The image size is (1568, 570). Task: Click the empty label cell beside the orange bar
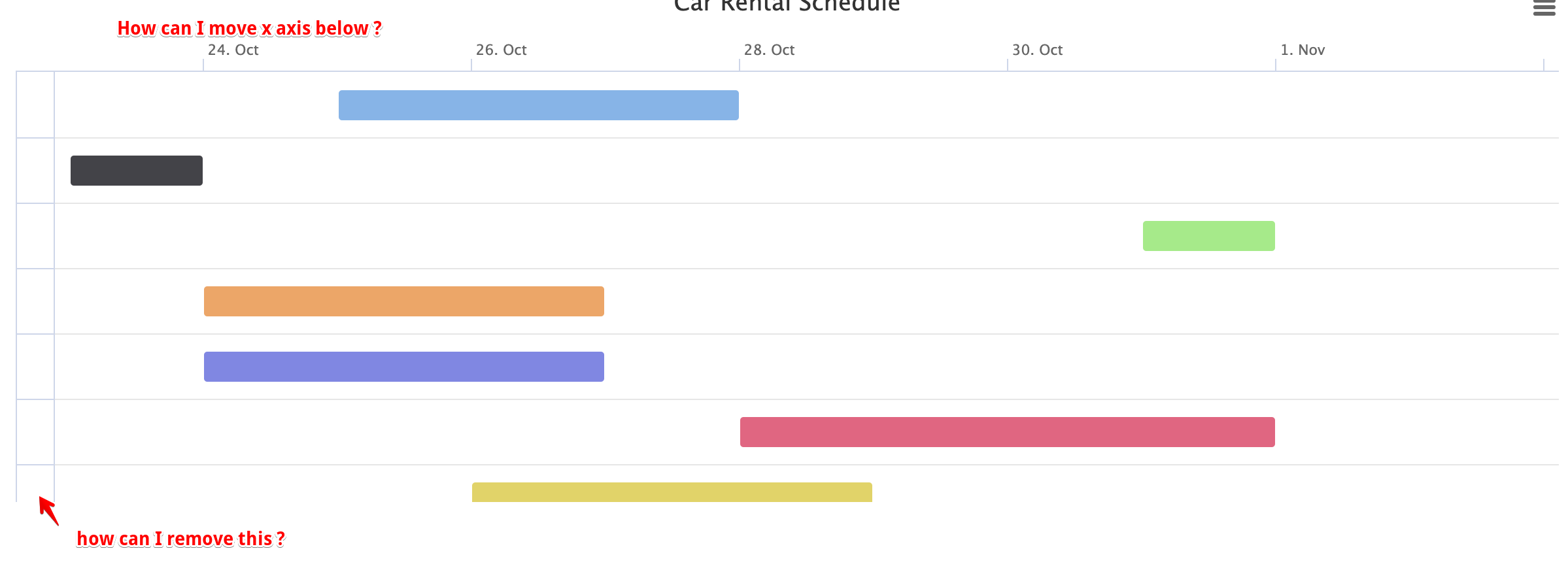pos(35,301)
